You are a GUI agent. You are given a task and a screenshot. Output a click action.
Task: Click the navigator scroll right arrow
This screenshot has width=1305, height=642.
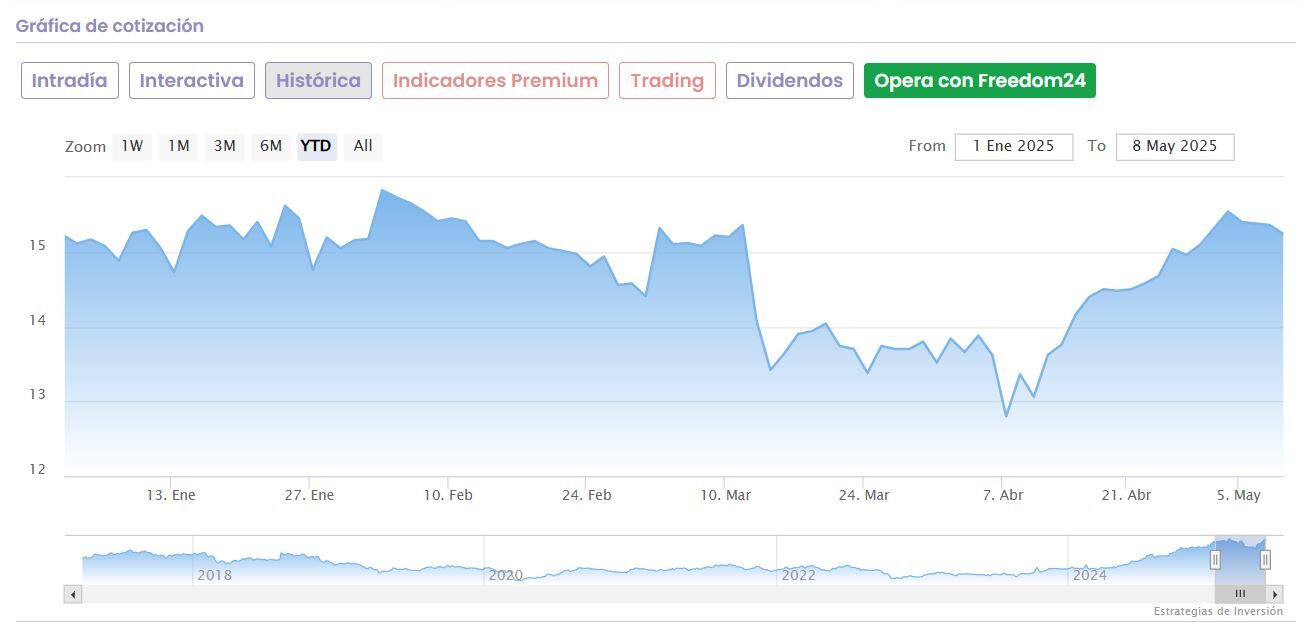1275,594
